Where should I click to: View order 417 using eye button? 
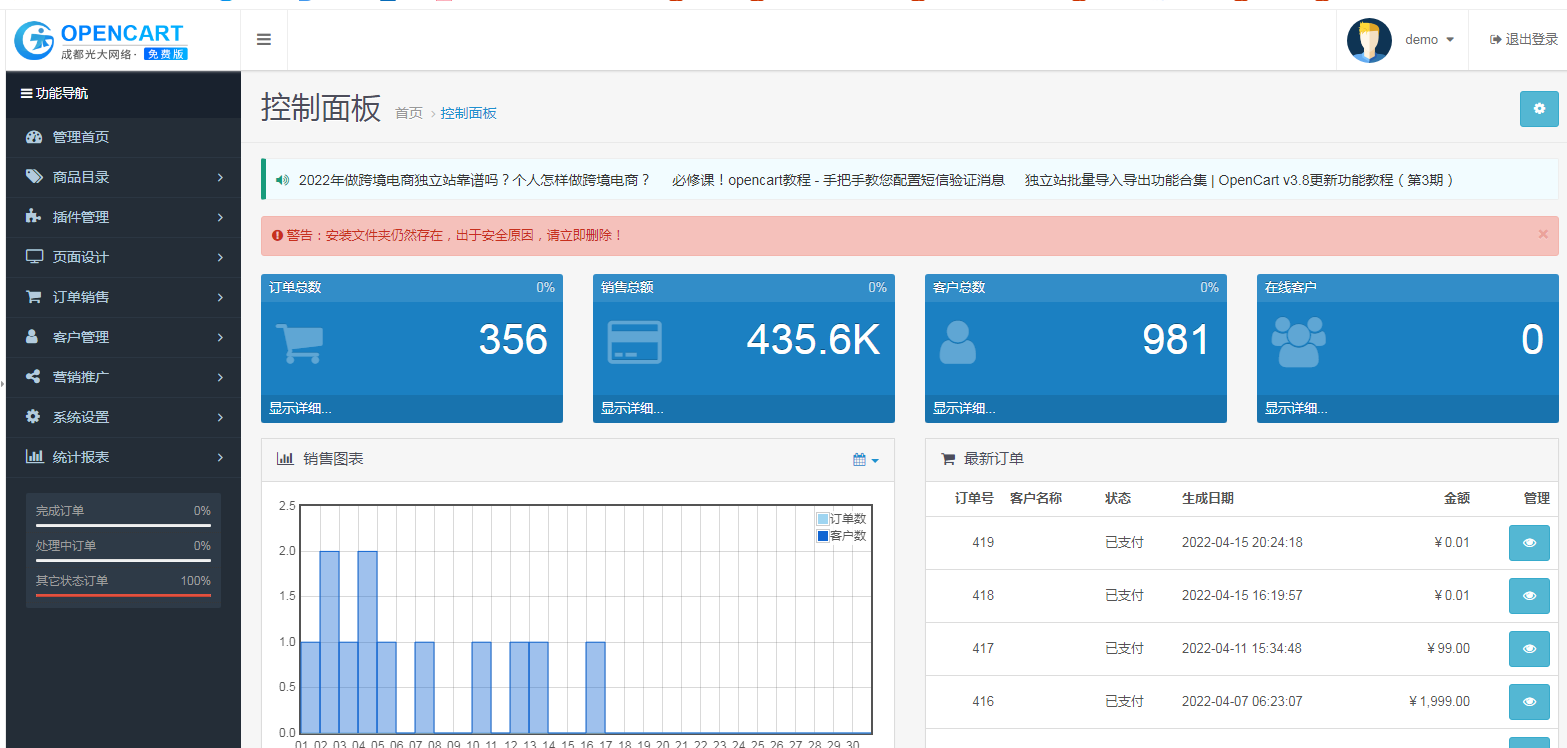1529,649
